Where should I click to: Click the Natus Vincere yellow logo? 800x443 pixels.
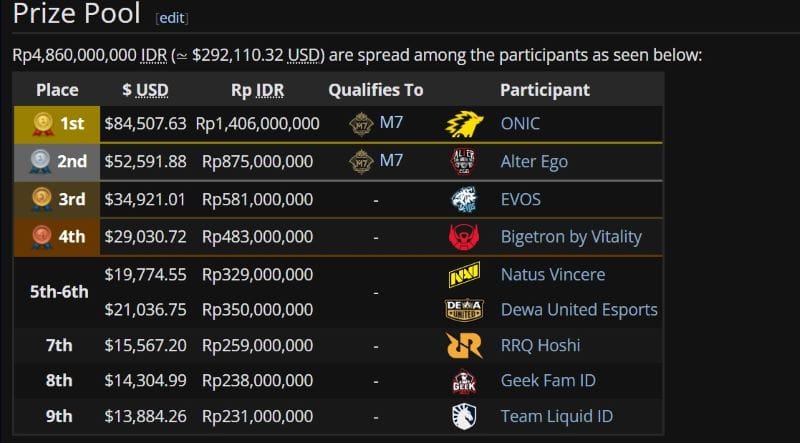coord(464,274)
